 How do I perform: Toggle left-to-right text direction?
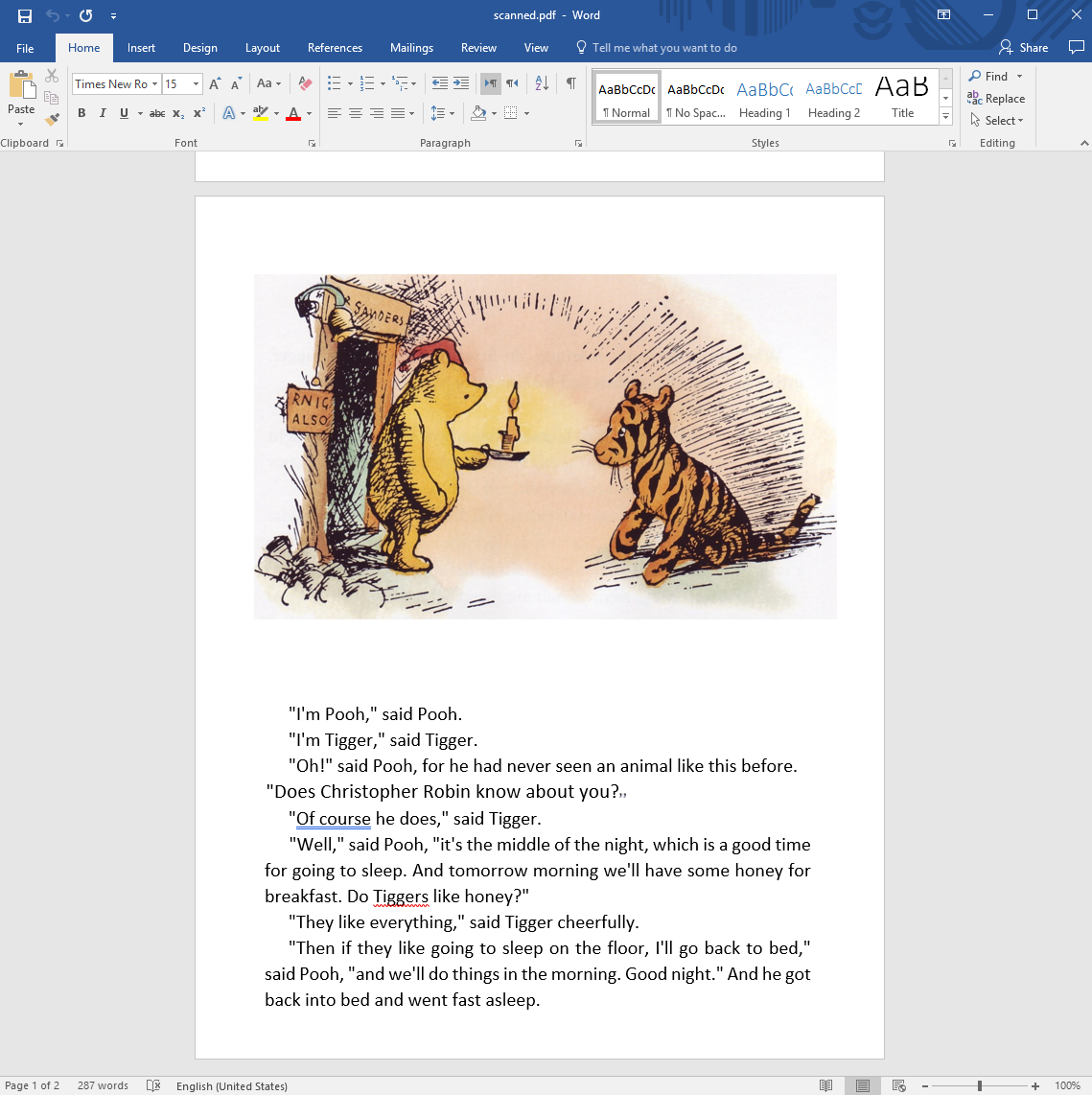pyautogui.click(x=491, y=83)
